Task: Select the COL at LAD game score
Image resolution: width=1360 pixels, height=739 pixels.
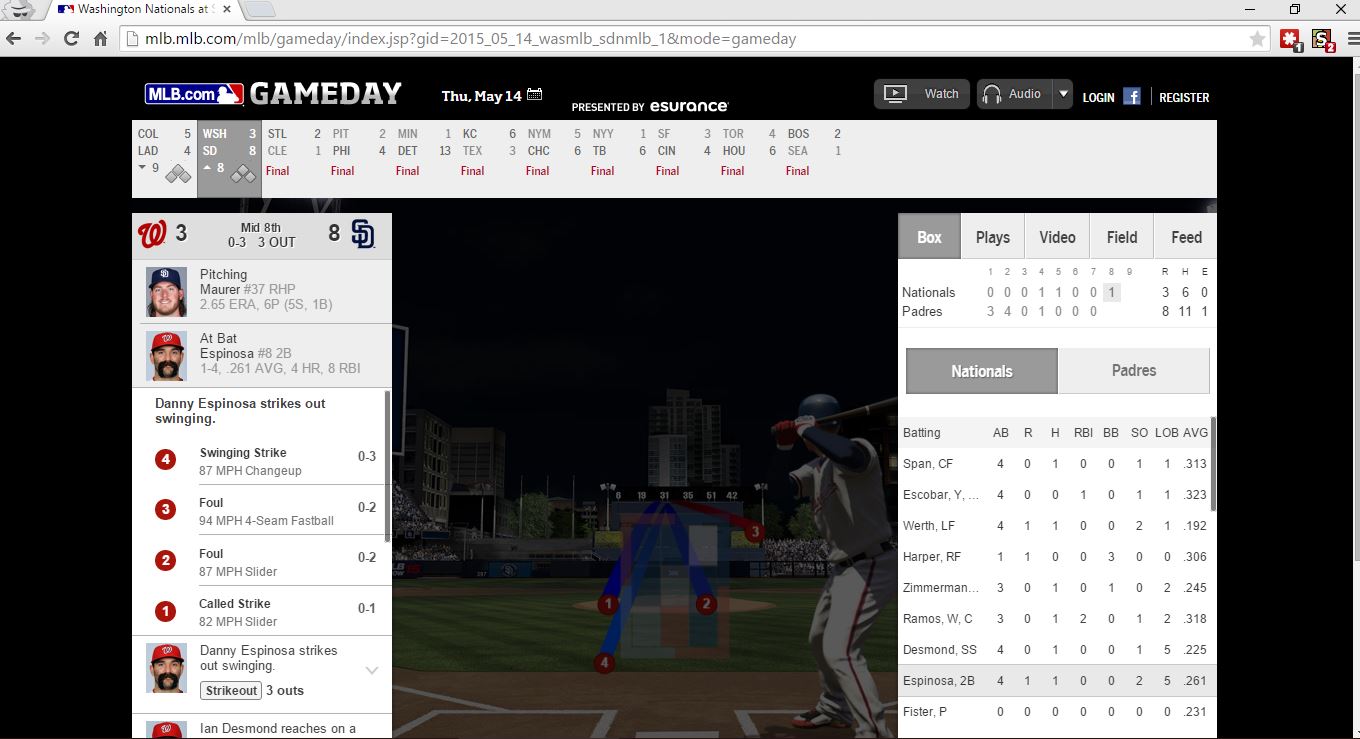Action: [x=164, y=158]
